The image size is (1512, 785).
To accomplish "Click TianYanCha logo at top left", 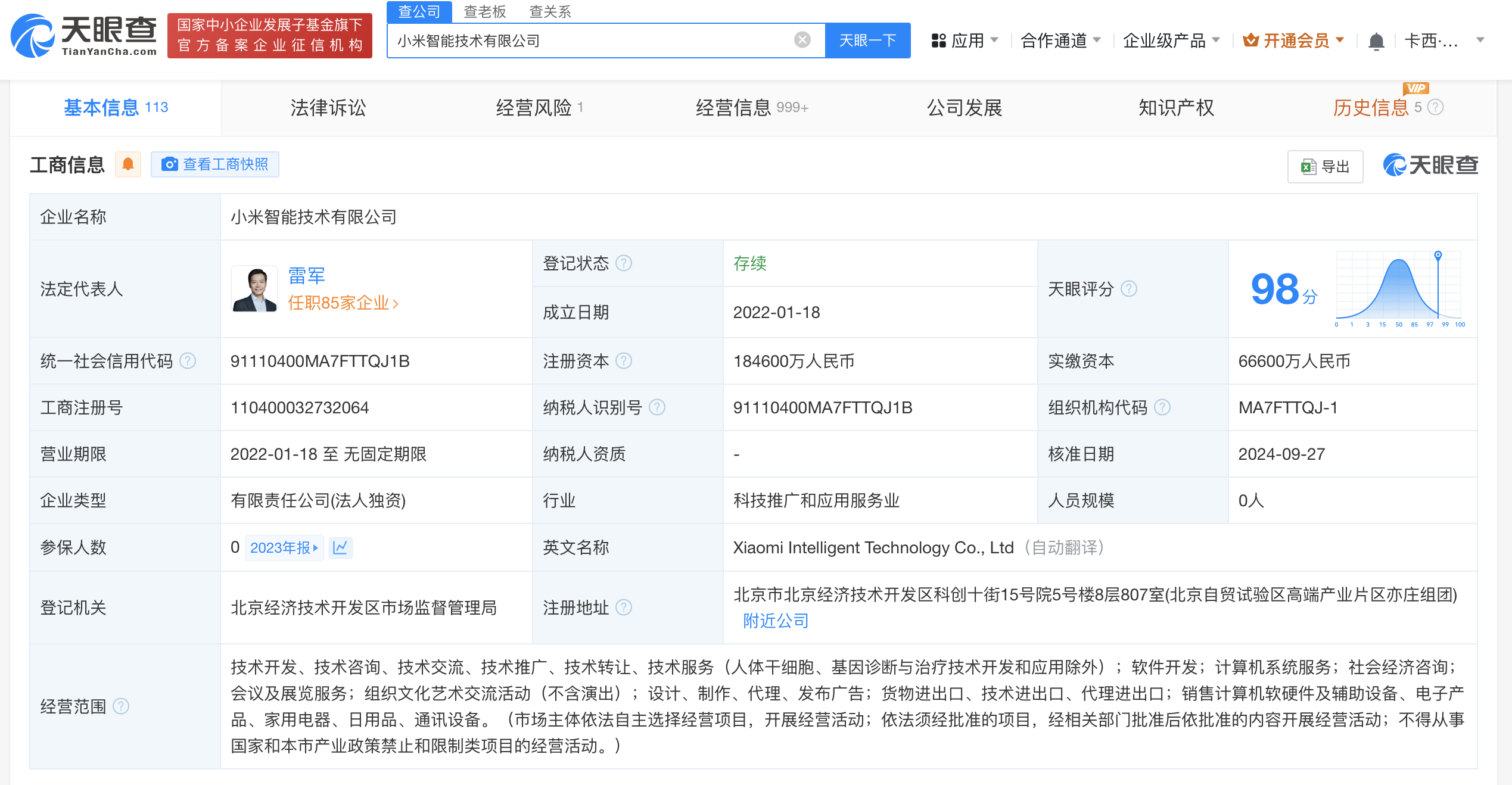I will click(x=83, y=36).
